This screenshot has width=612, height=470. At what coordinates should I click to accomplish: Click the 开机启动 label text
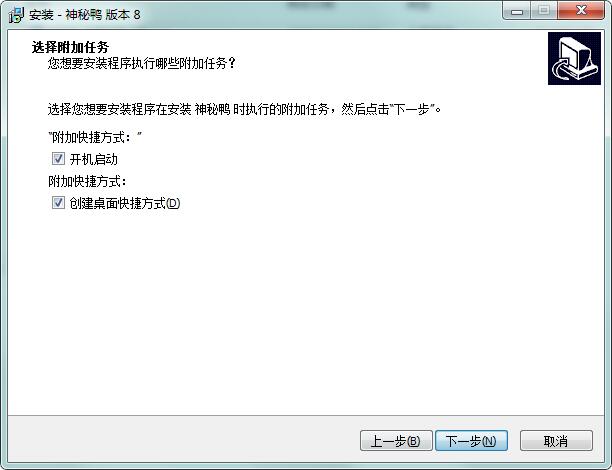94,159
